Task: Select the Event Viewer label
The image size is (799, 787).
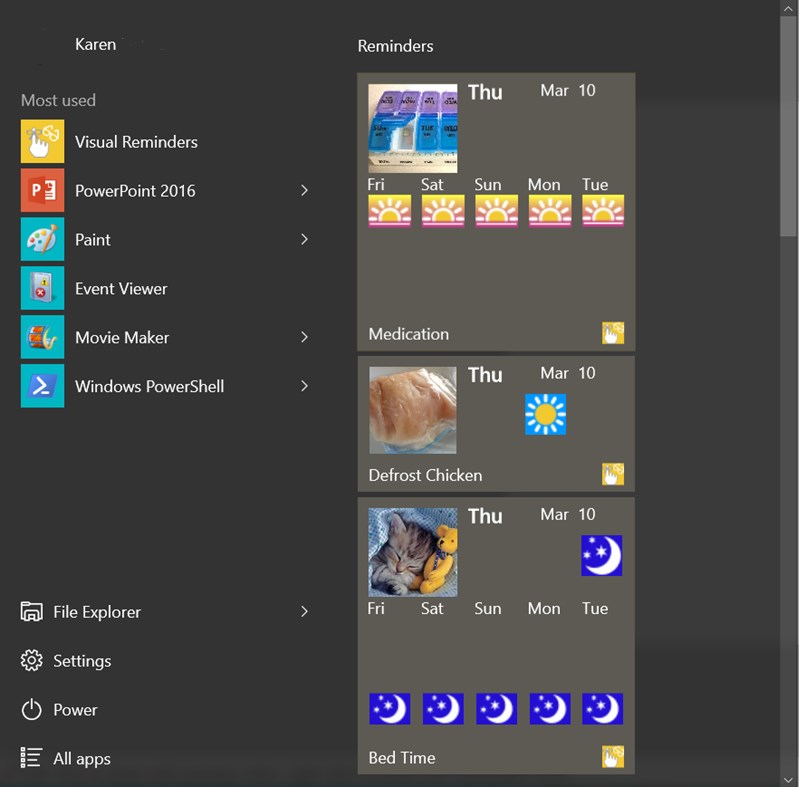Action: tap(121, 288)
